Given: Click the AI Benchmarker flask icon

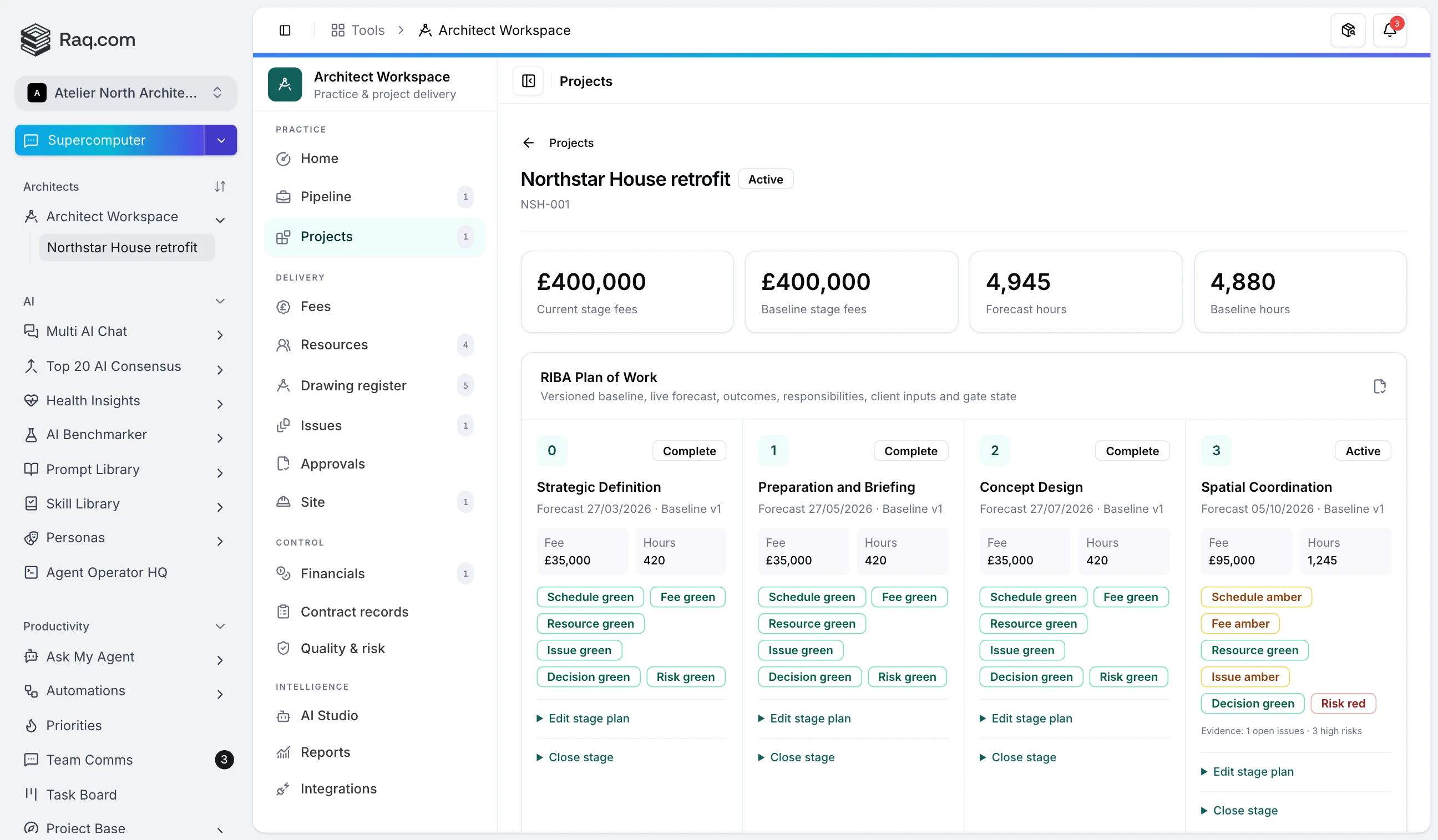Looking at the screenshot, I should (31, 435).
